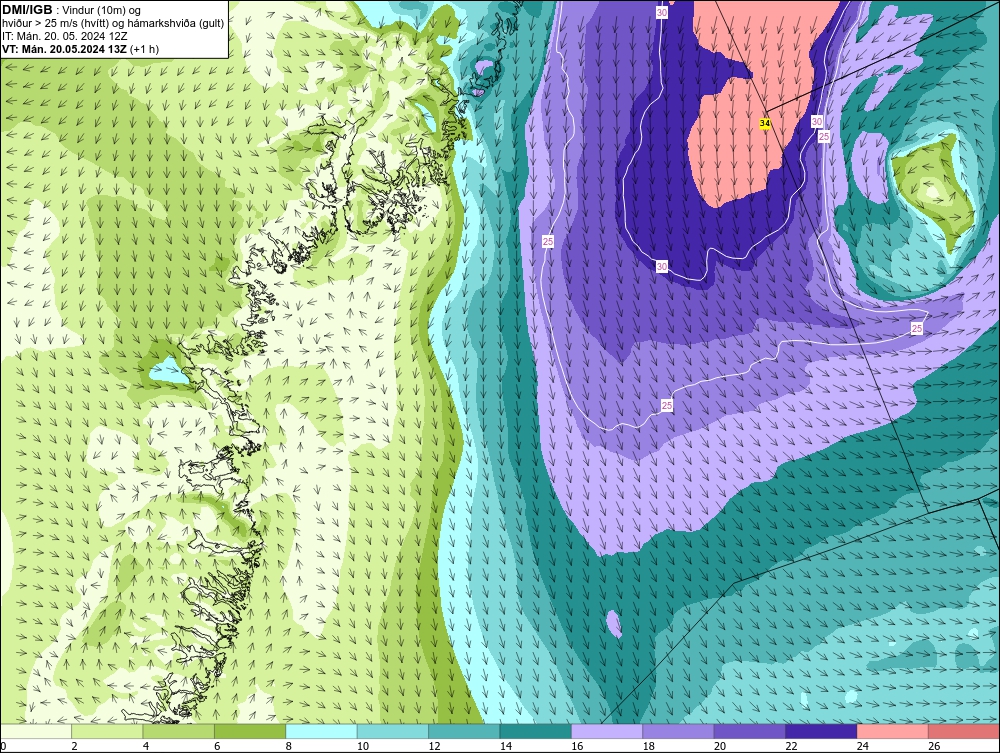Click the yellow 34 maximum gust marker
Image resolution: width=1000 pixels, height=753 pixels.
click(765, 123)
